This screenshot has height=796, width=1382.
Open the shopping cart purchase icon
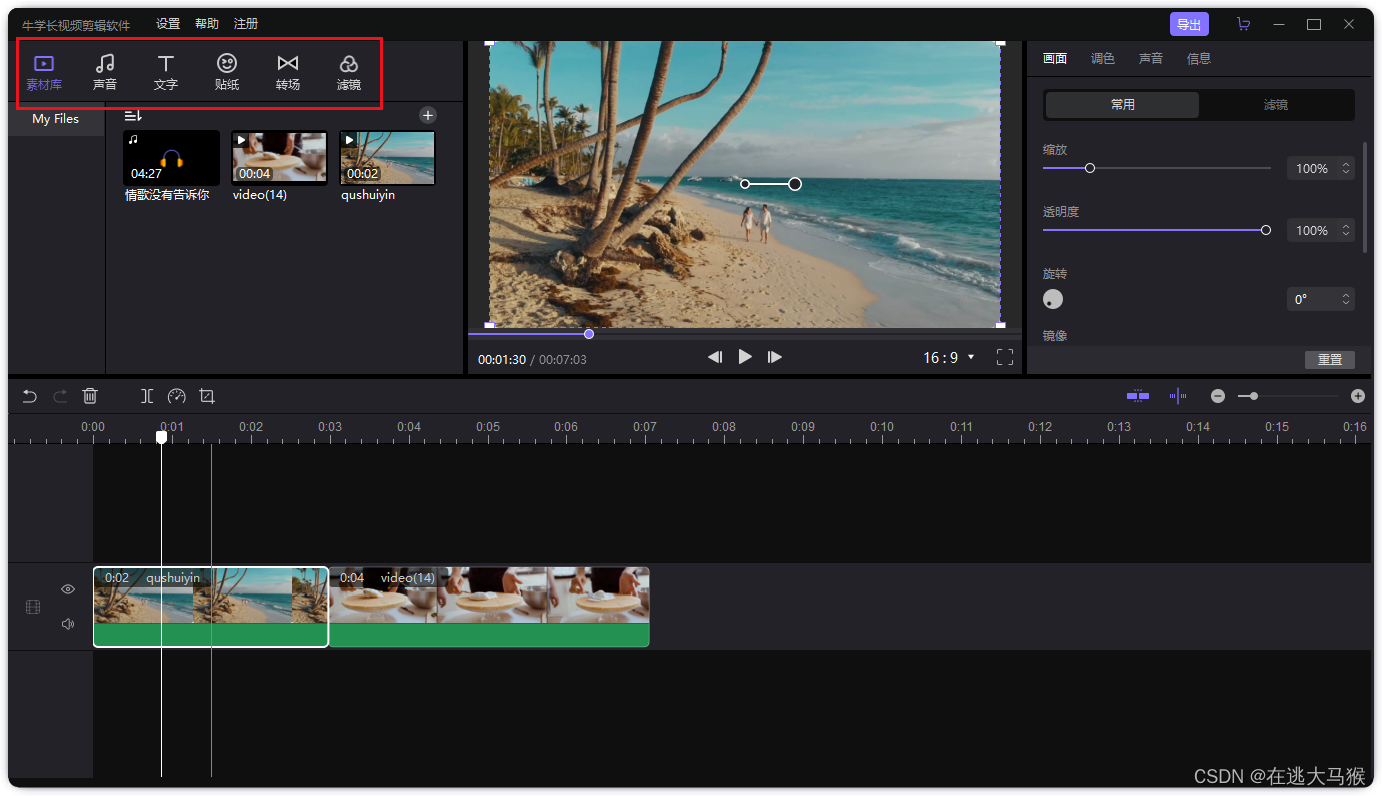(x=1243, y=24)
